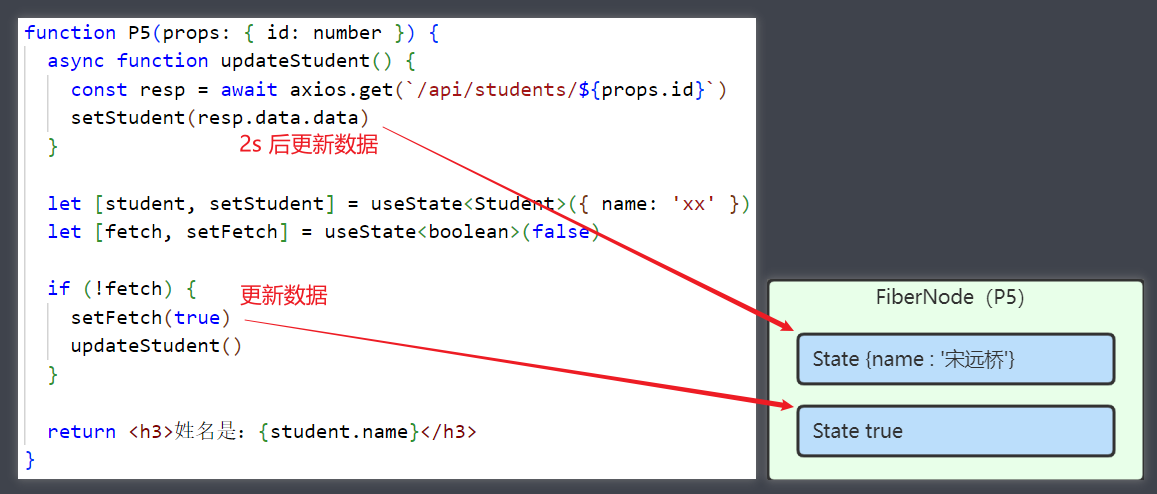Image resolution: width=1157 pixels, height=494 pixels.
Task: Click the function name P5 in first line
Action: (x=139, y=33)
